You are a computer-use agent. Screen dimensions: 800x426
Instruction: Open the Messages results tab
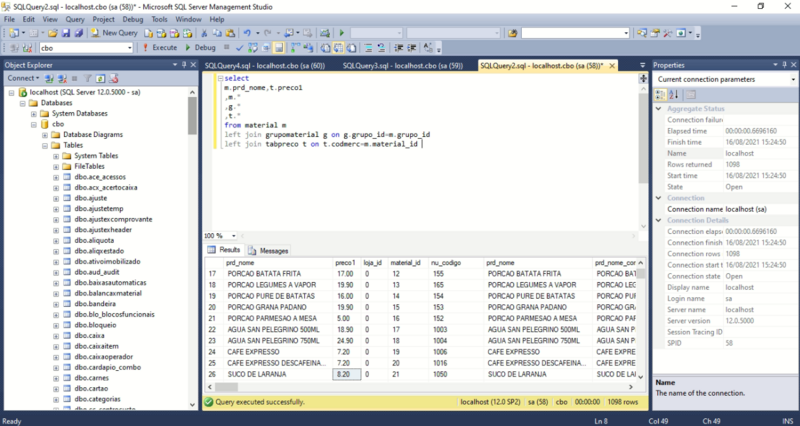[x=268, y=250]
